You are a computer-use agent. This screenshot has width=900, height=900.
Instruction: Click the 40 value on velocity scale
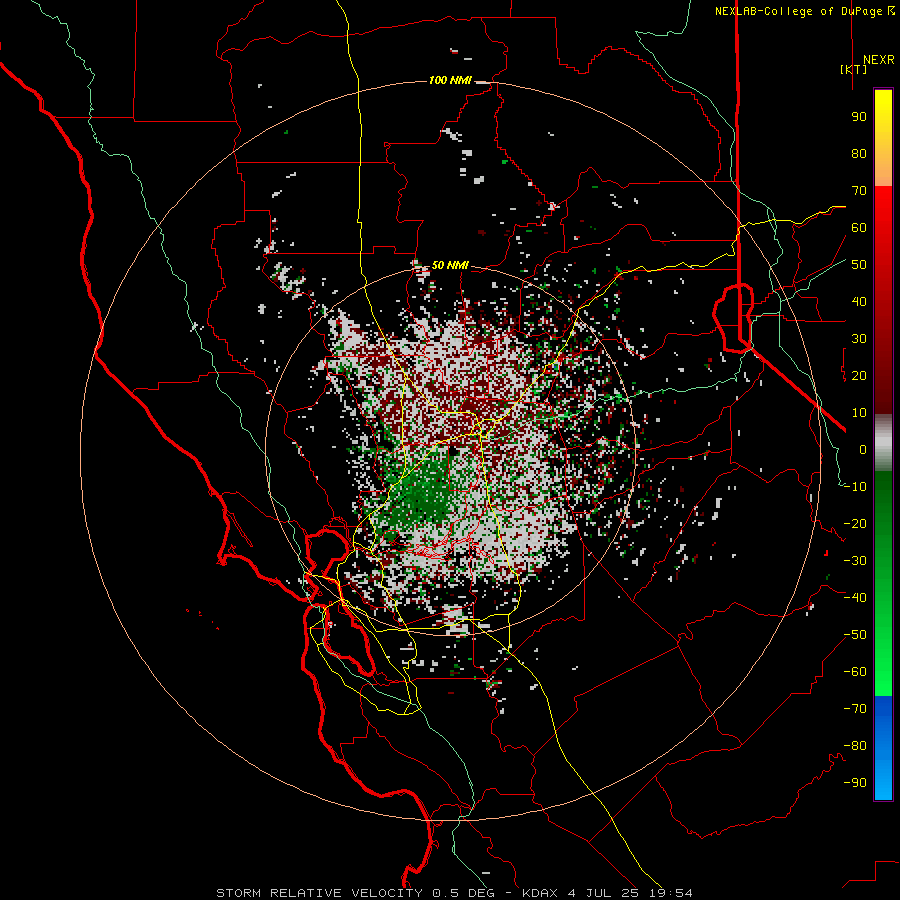pos(859,302)
